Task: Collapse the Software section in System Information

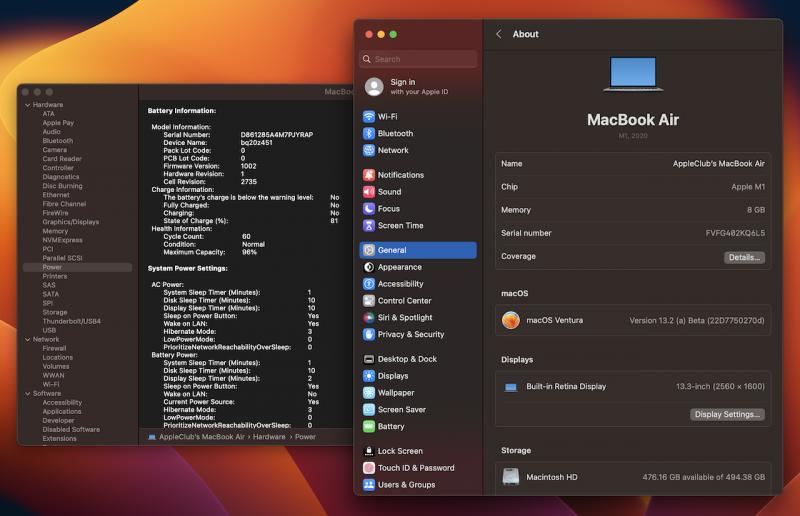Action: point(28,394)
